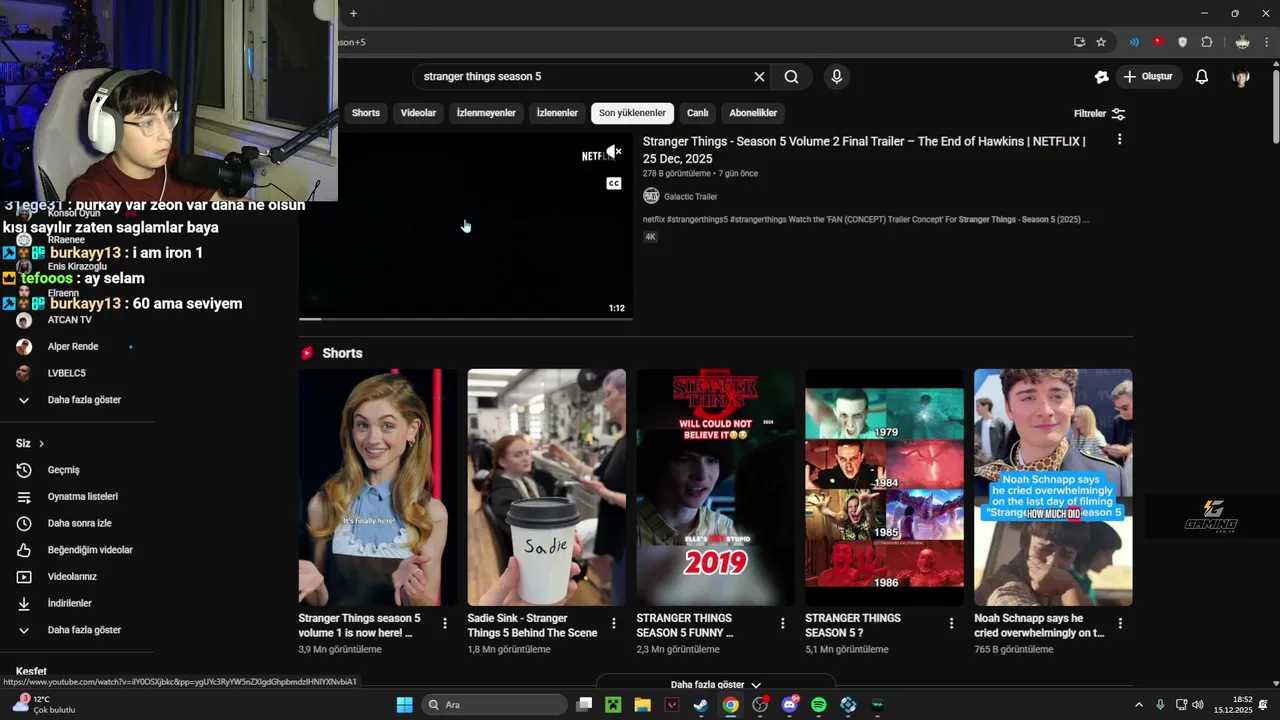The height and width of the screenshot is (720, 1280).
Task: Open Galactic Trailer channel link
Action: click(690, 197)
